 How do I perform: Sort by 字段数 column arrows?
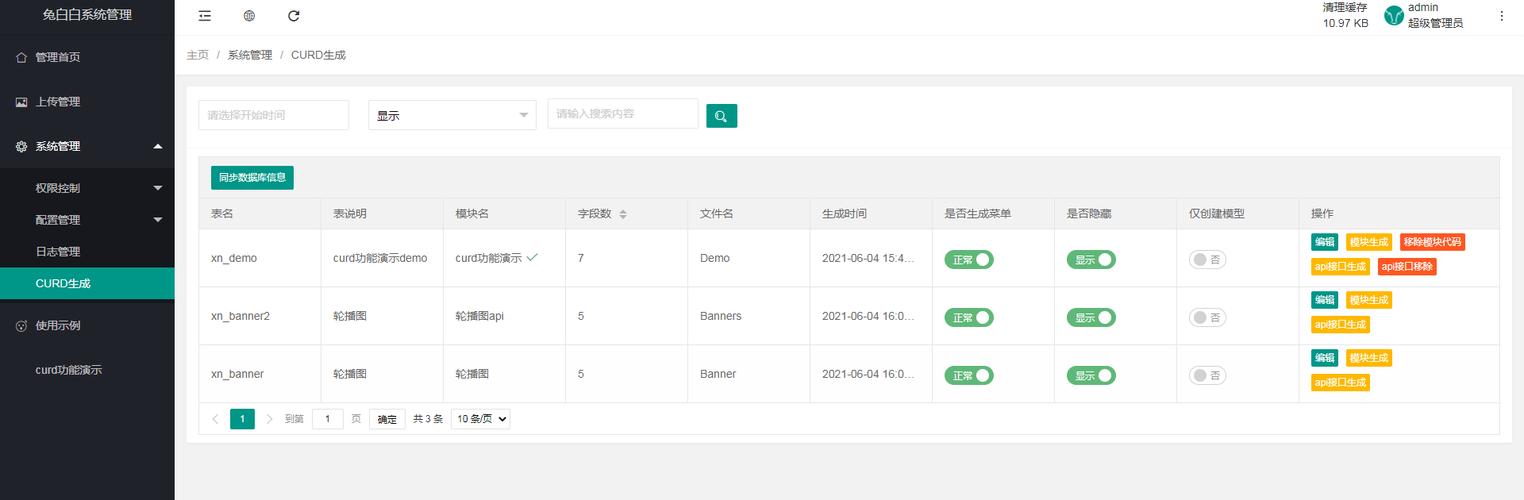pyautogui.click(x=623, y=214)
